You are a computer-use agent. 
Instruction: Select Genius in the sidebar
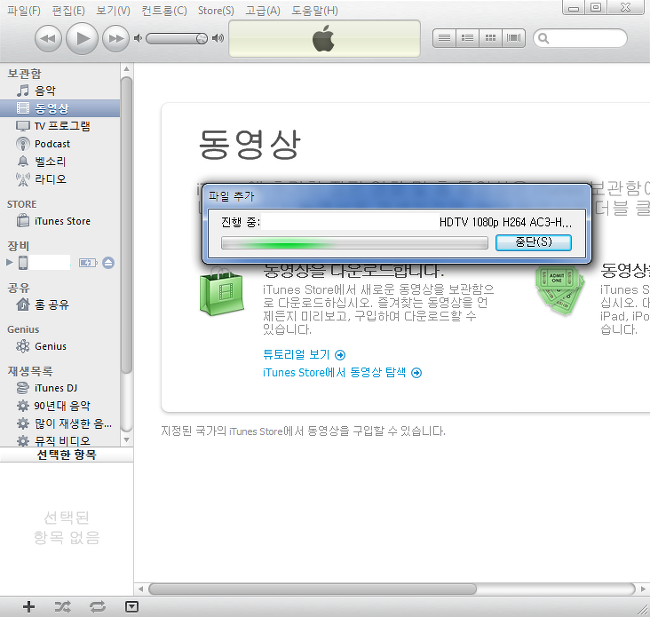60,346
